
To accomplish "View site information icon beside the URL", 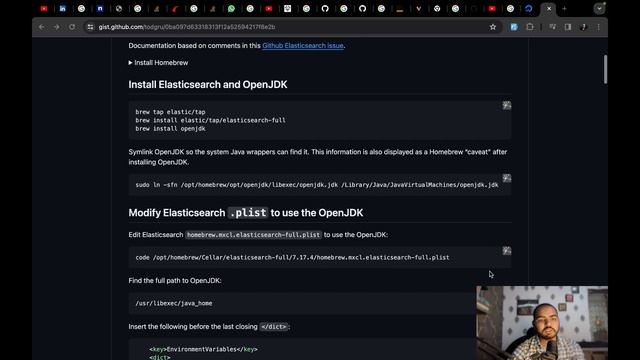I will pyautogui.click(x=90, y=27).
